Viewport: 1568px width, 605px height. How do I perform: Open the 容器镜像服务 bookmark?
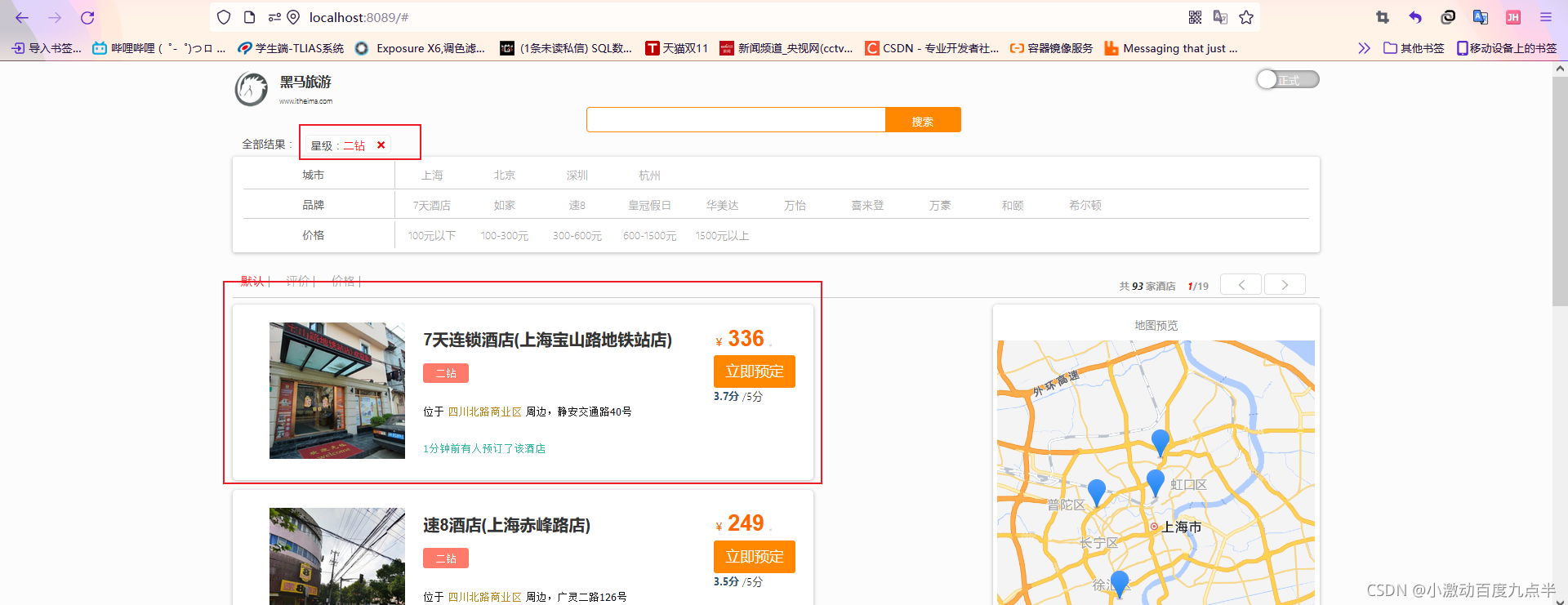pos(1051,48)
